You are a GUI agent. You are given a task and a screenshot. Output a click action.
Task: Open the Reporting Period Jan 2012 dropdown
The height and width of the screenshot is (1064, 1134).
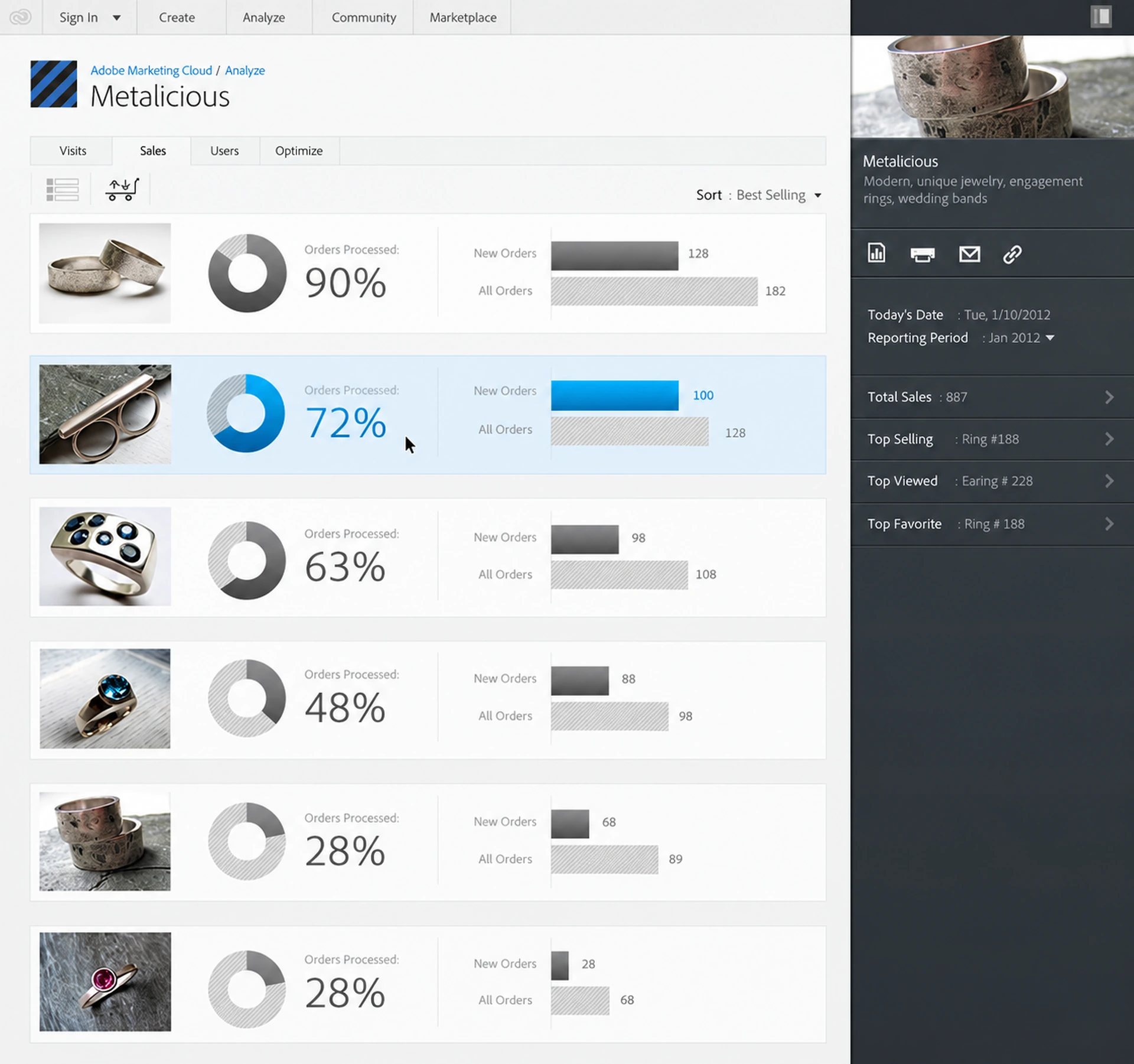click(1022, 338)
